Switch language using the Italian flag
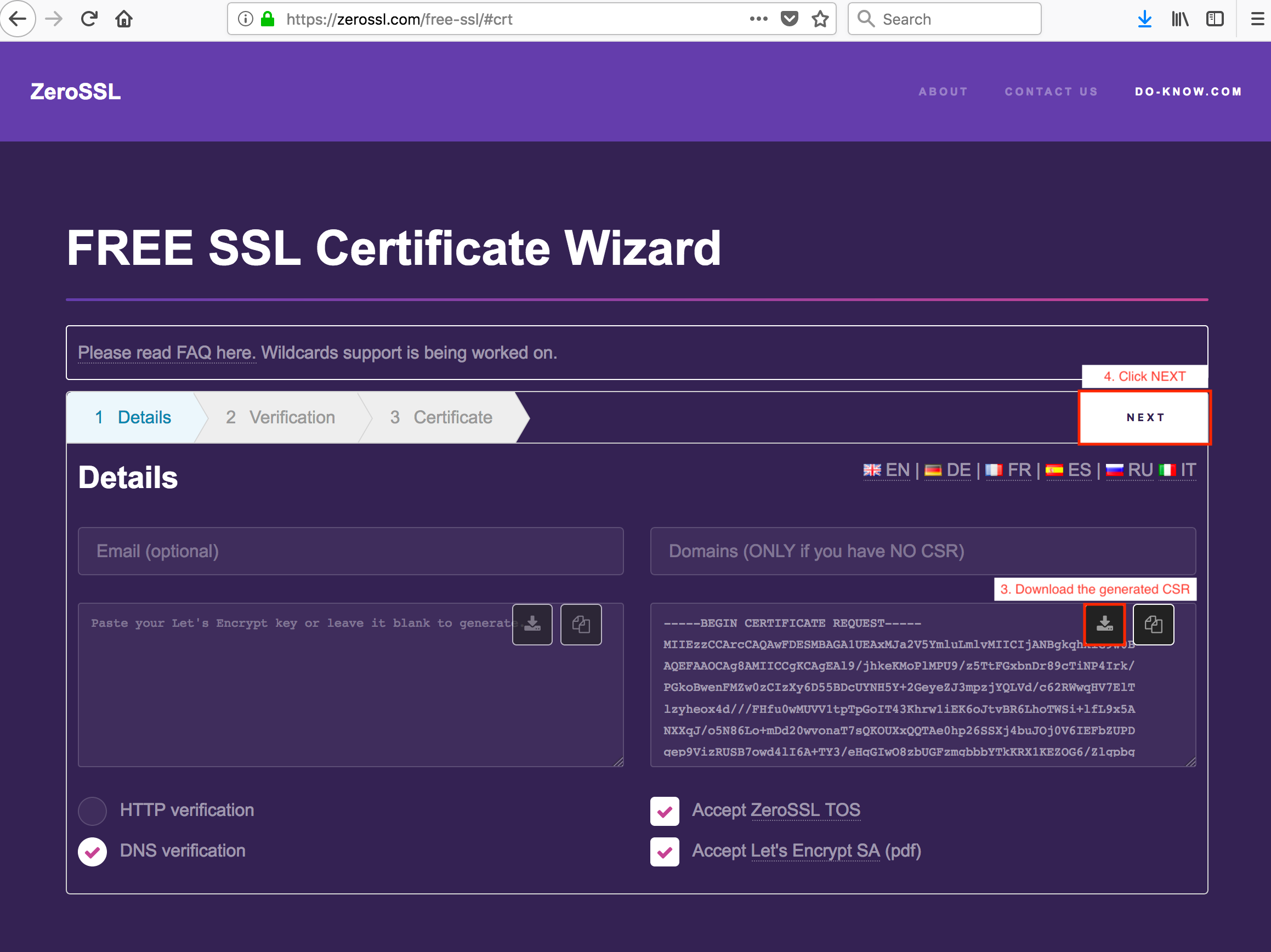1271x952 pixels. click(1167, 470)
